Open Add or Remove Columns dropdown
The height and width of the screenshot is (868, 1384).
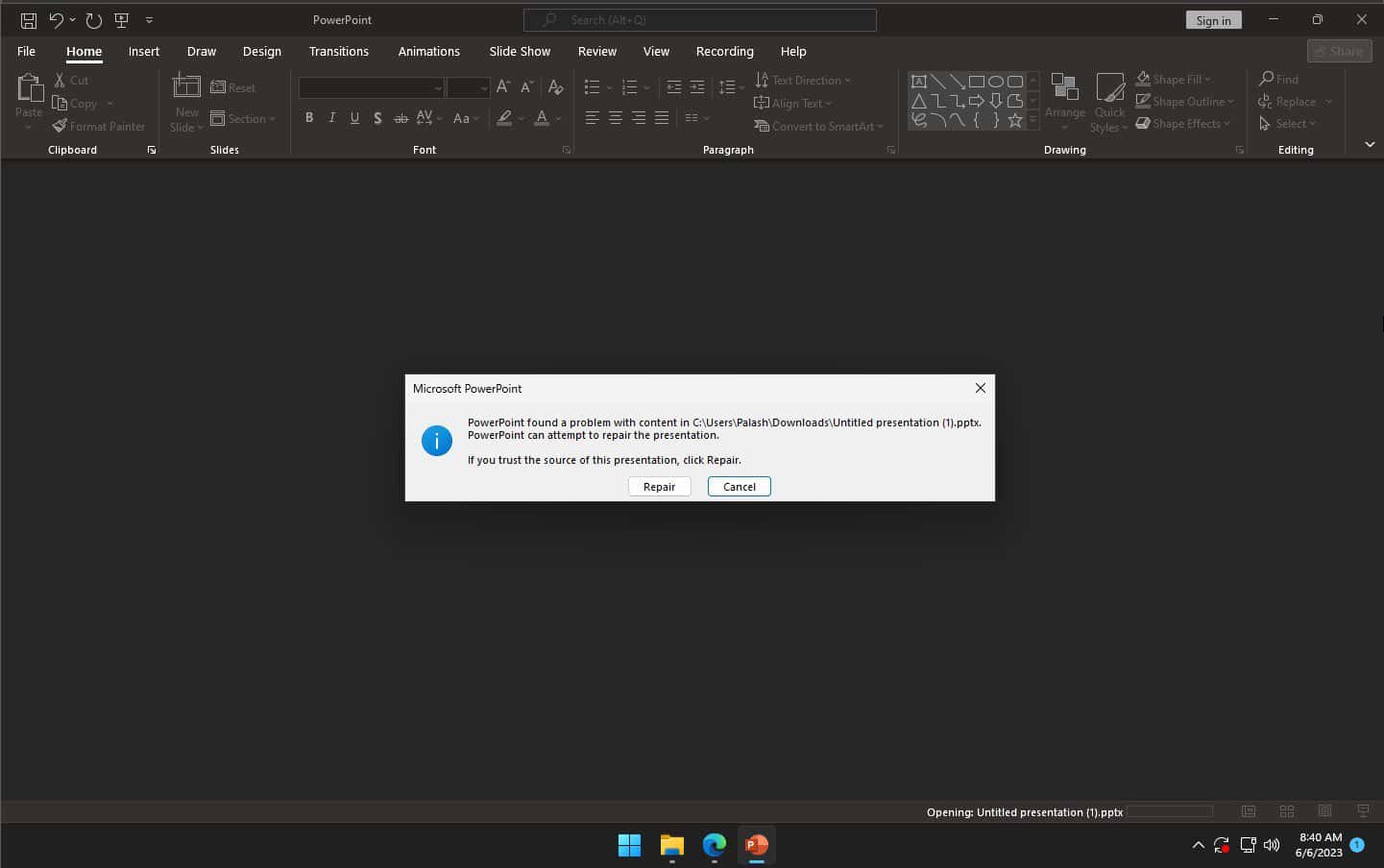pos(697,118)
